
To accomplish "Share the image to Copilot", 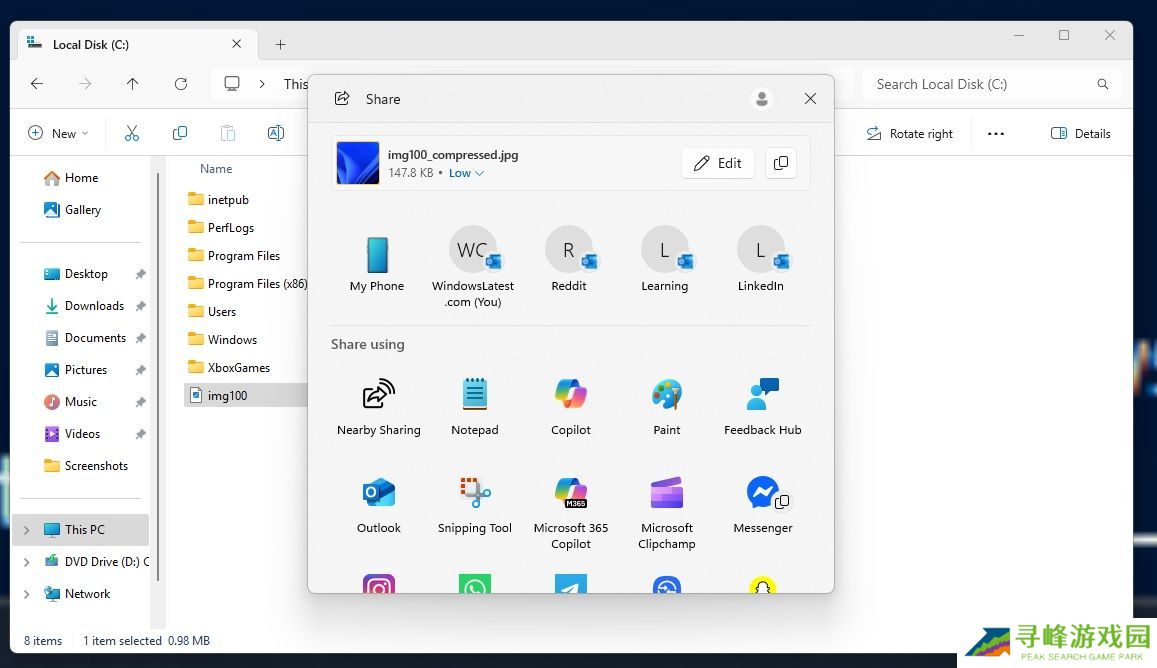I will 570,407.
